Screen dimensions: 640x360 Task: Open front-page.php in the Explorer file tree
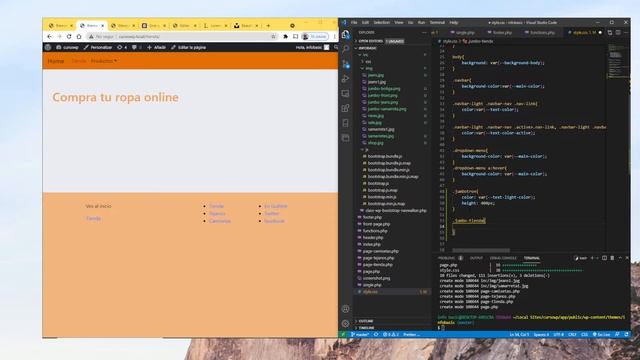[x=376, y=224]
